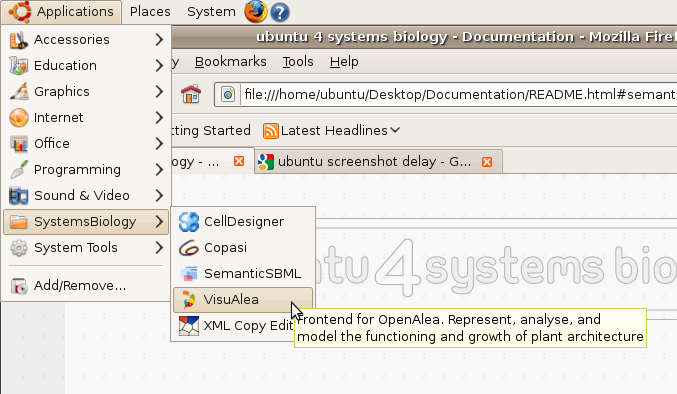Expand the Education submenu arrow
Image resolution: width=677 pixels, height=394 pixels.
coord(159,66)
